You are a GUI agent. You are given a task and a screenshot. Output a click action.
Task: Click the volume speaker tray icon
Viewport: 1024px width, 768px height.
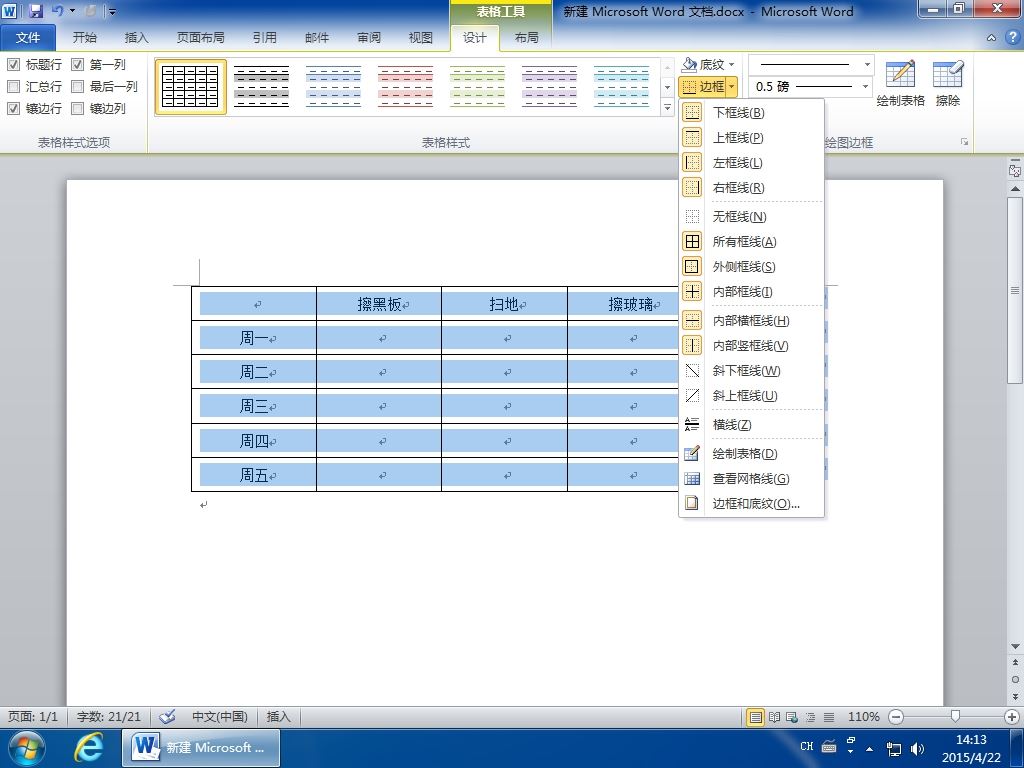(917, 749)
